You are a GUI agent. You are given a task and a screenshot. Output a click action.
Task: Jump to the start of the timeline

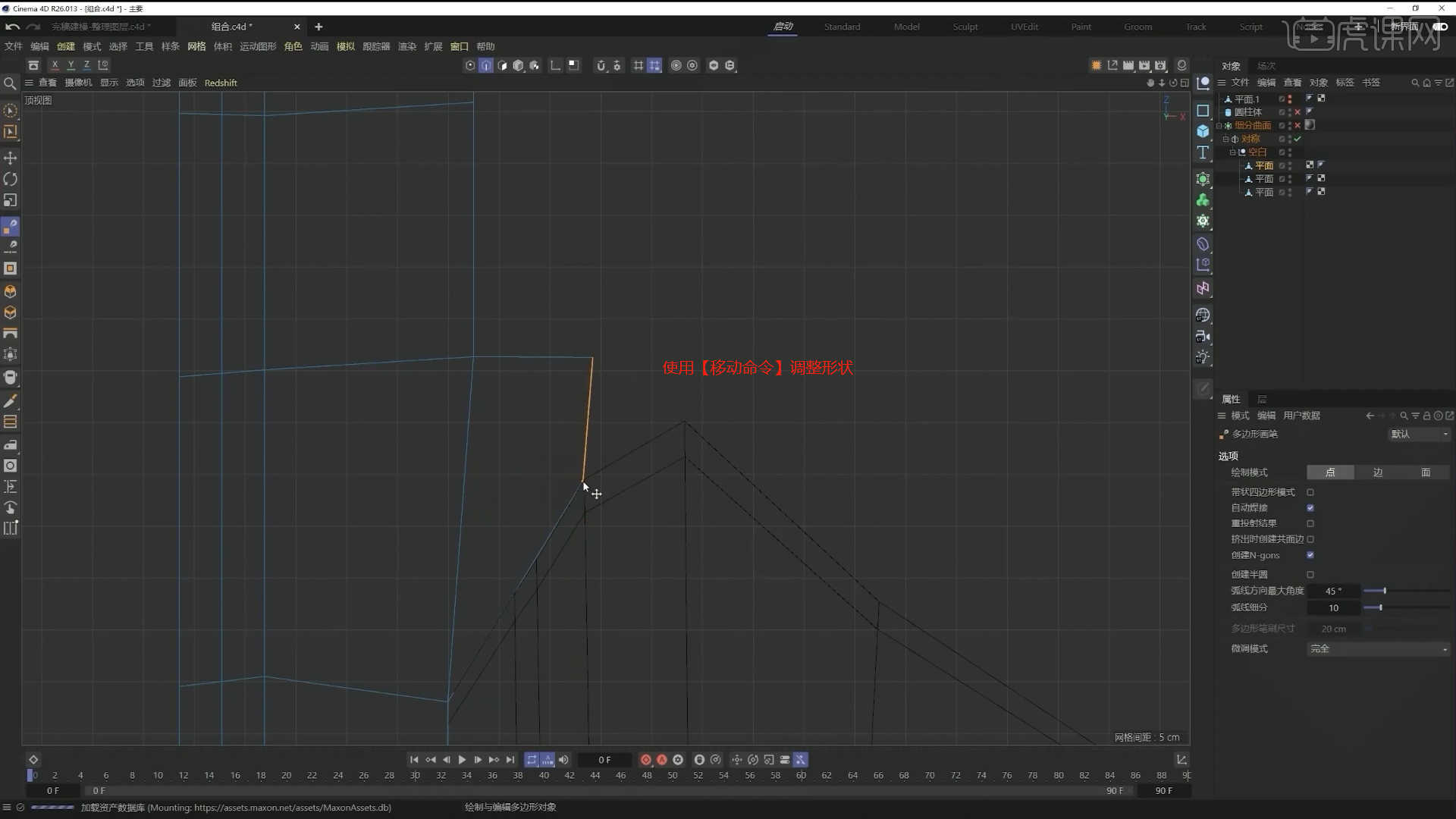coord(414,760)
